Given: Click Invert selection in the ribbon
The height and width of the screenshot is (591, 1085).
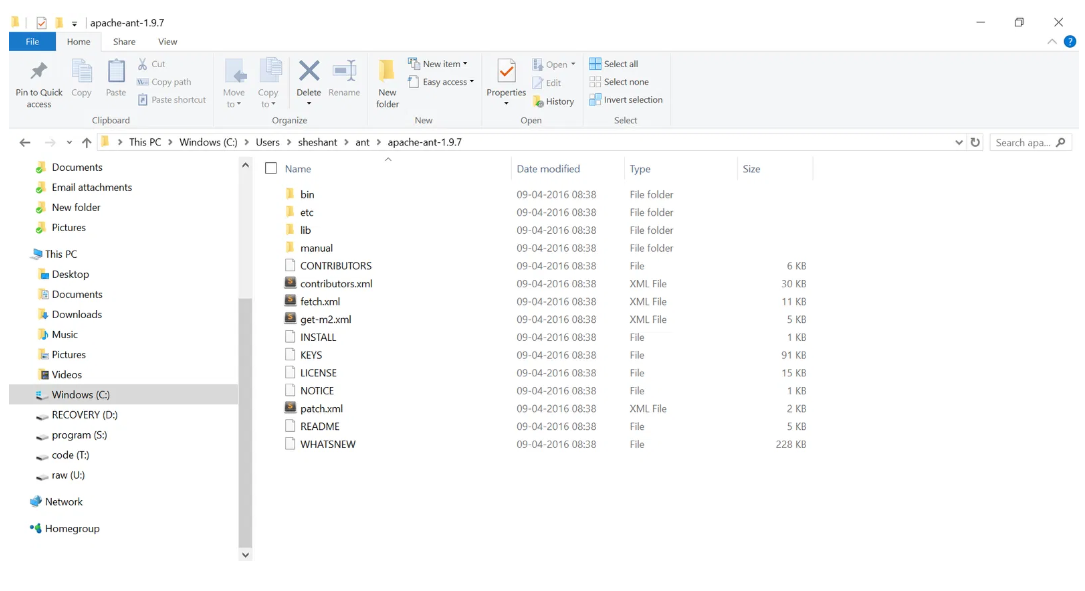Looking at the screenshot, I should click(626, 100).
